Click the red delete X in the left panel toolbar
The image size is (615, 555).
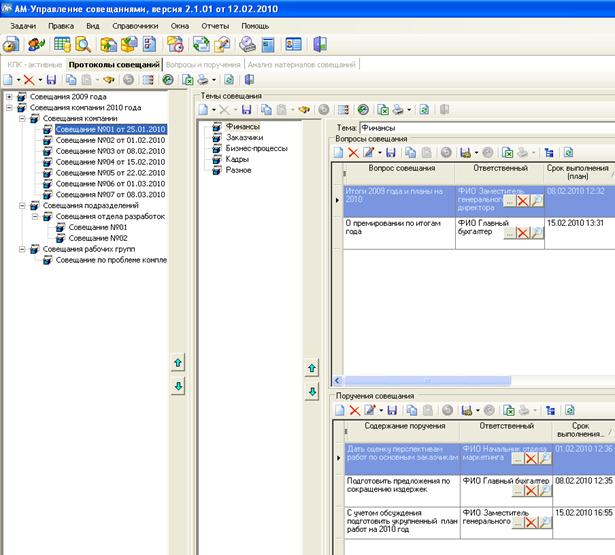(x=29, y=79)
